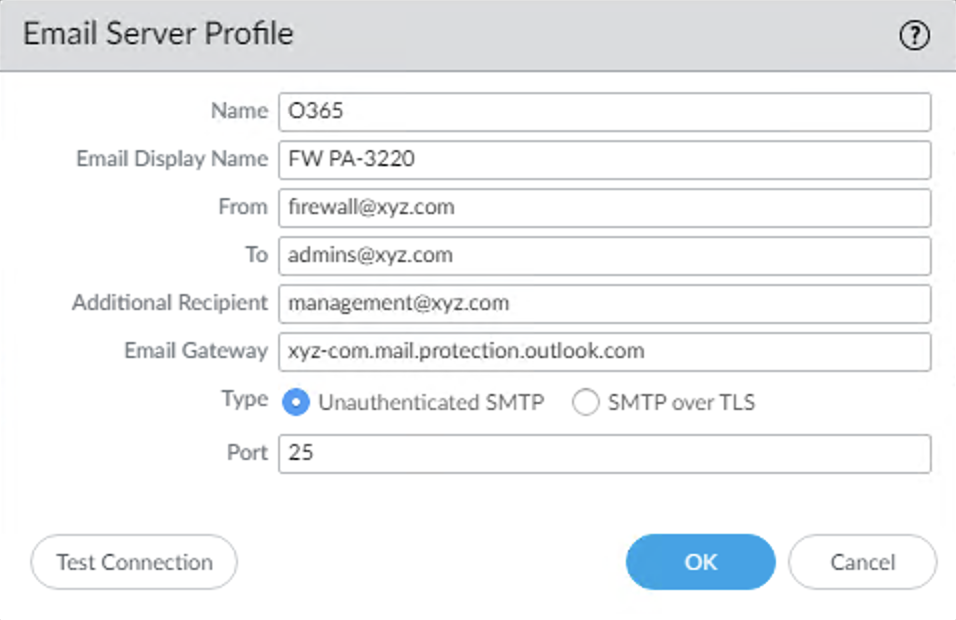Click the Cancel button
The image size is (956, 620).
tap(862, 561)
